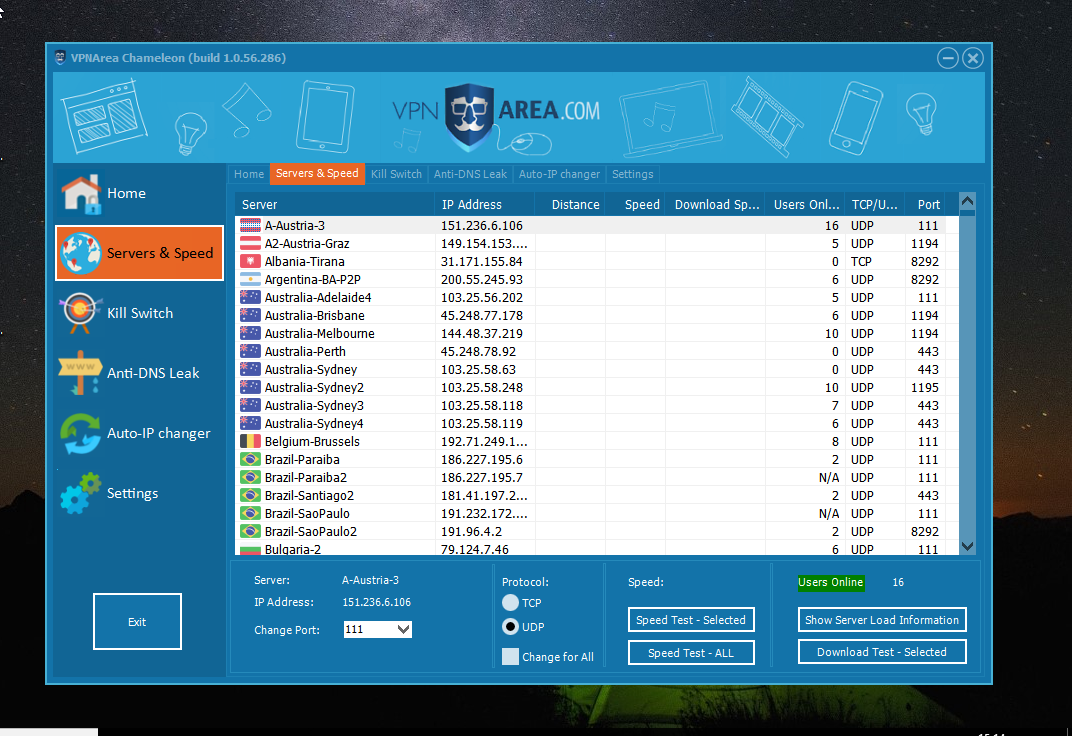
Task: Sort by the Users Online column header
Action: coord(805,204)
